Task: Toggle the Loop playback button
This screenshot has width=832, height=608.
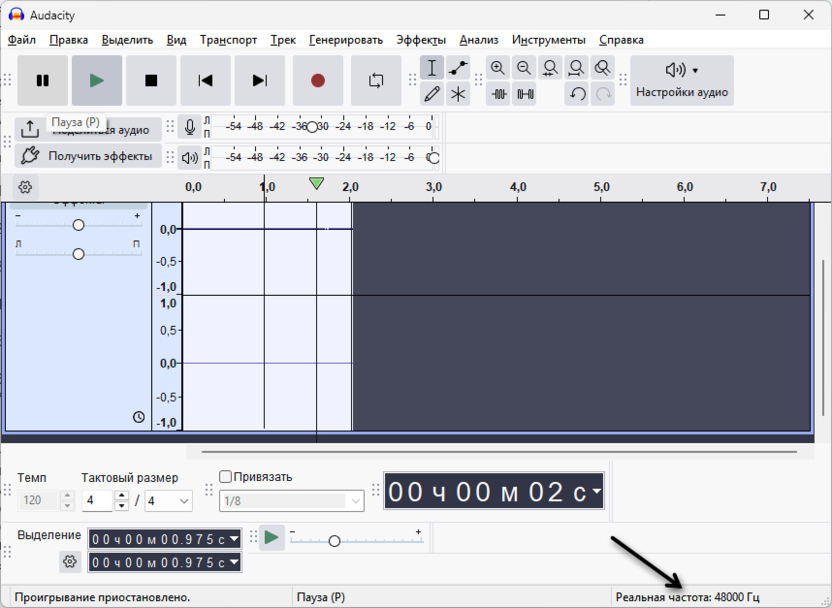Action: 376,80
